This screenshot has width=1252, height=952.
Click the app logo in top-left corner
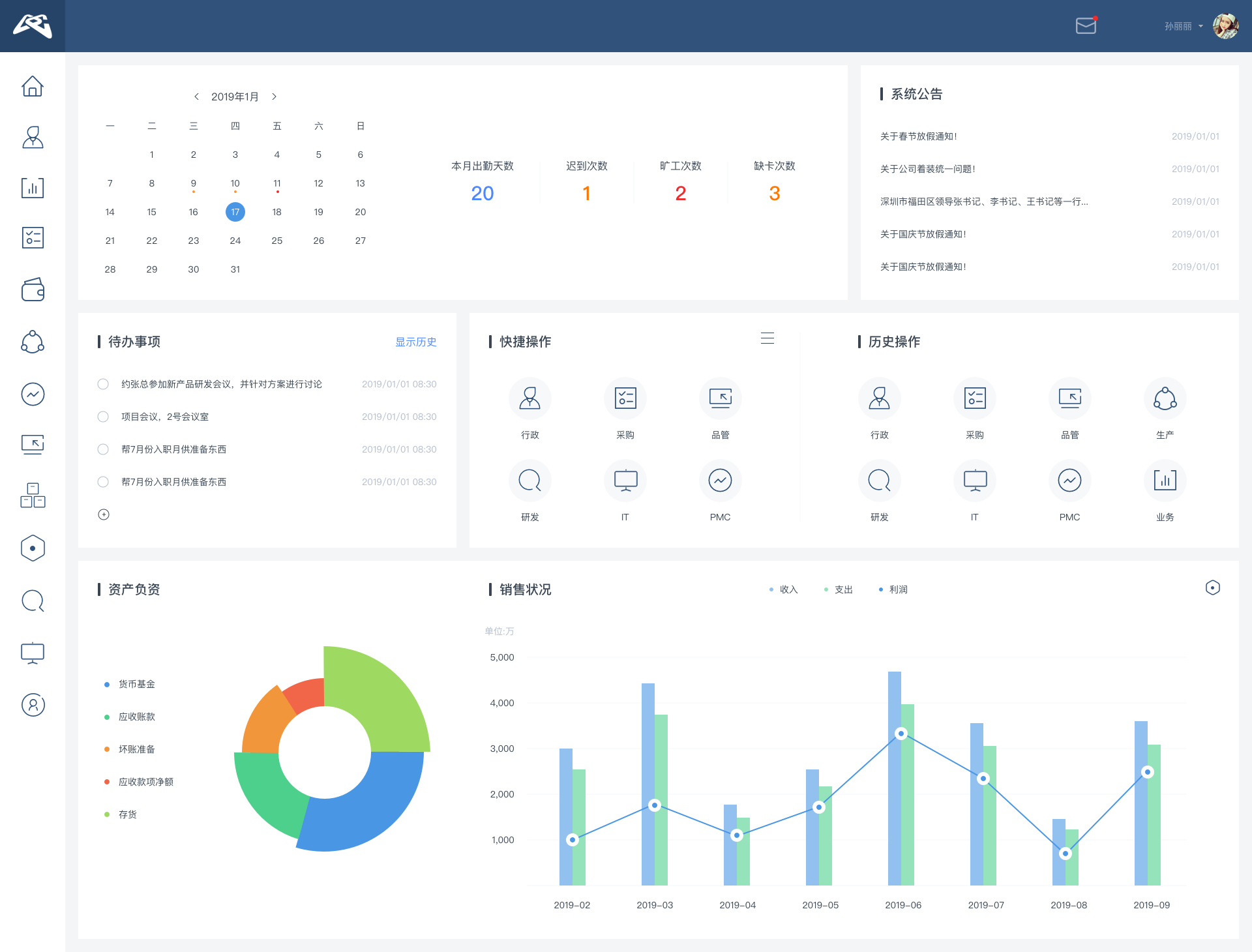(33, 26)
